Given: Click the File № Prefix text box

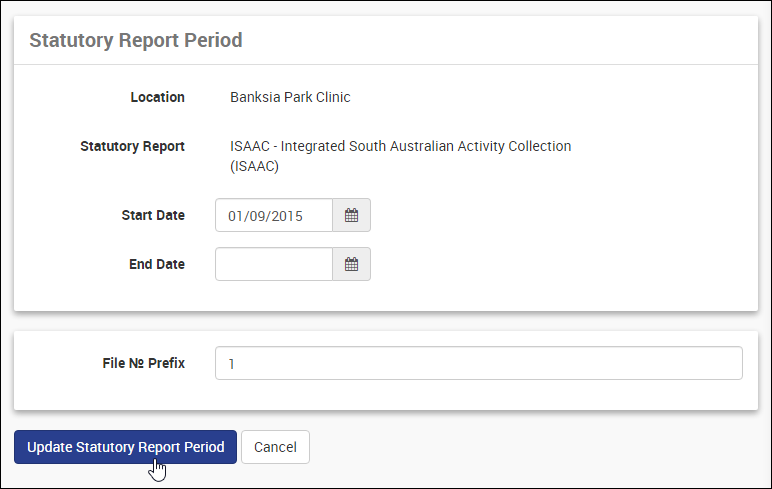Looking at the screenshot, I should click(x=478, y=363).
